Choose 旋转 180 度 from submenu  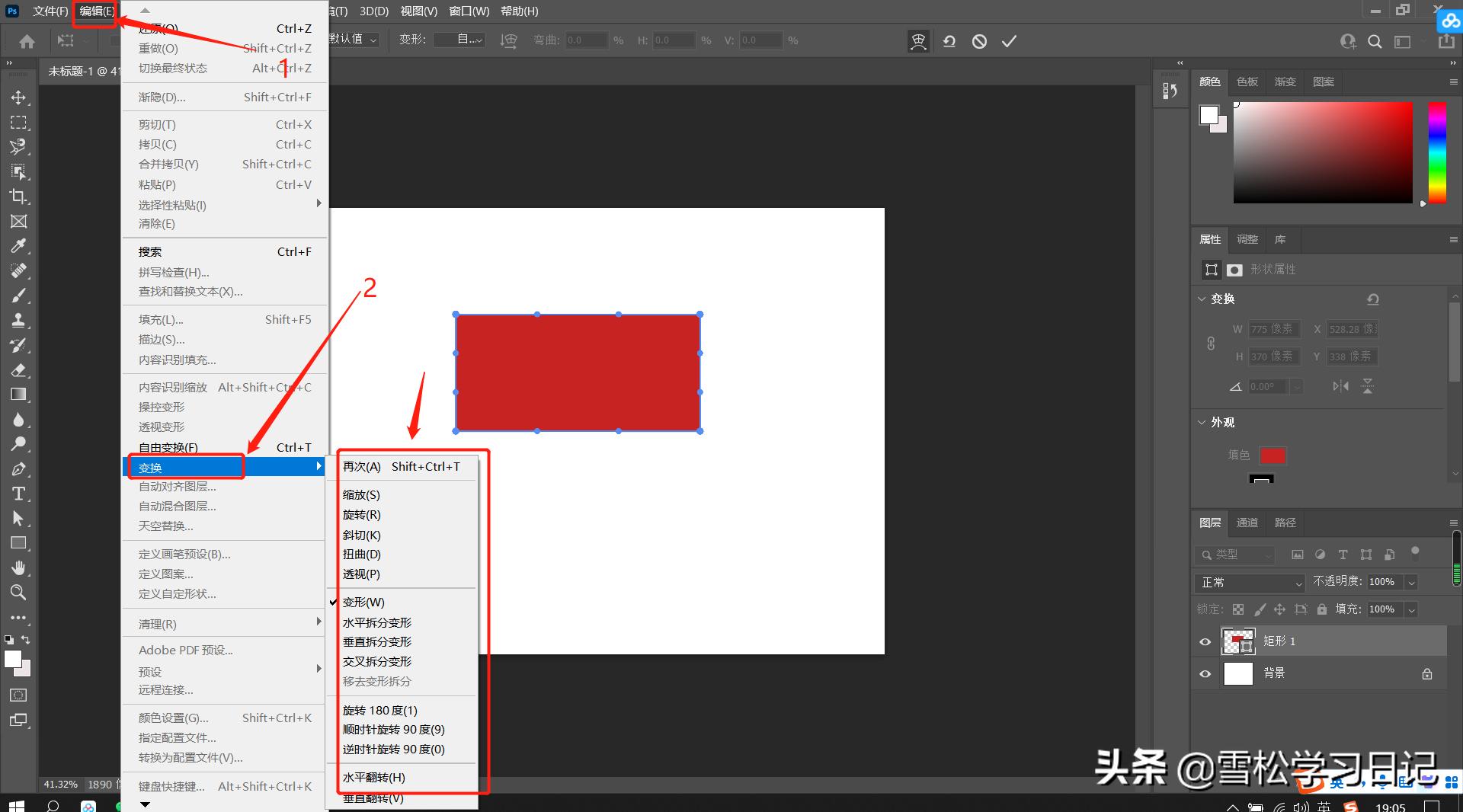pyautogui.click(x=379, y=711)
